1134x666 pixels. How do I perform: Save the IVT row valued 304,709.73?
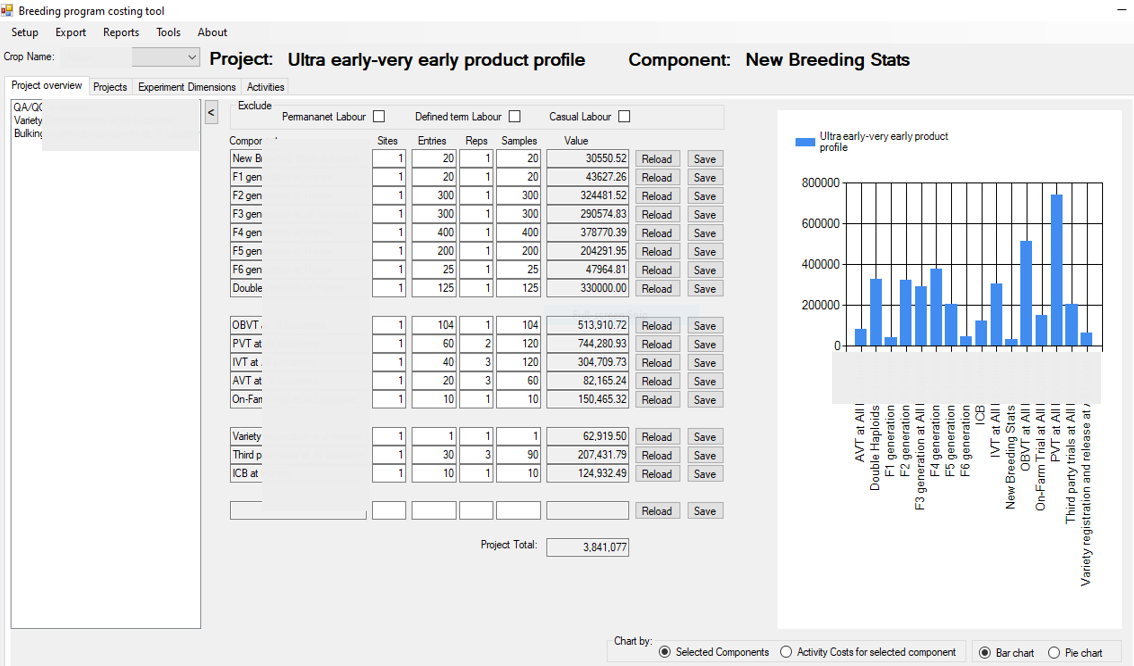[x=705, y=363]
